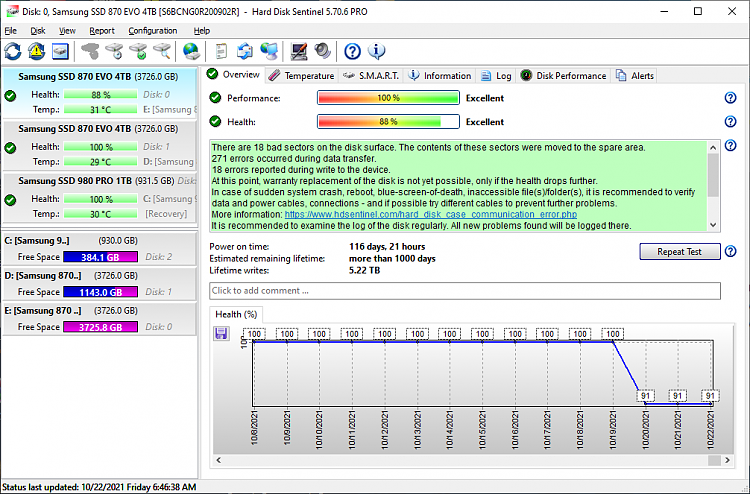Click the Repeat Test button
Viewport: 750px width, 494px height.
click(x=679, y=252)
